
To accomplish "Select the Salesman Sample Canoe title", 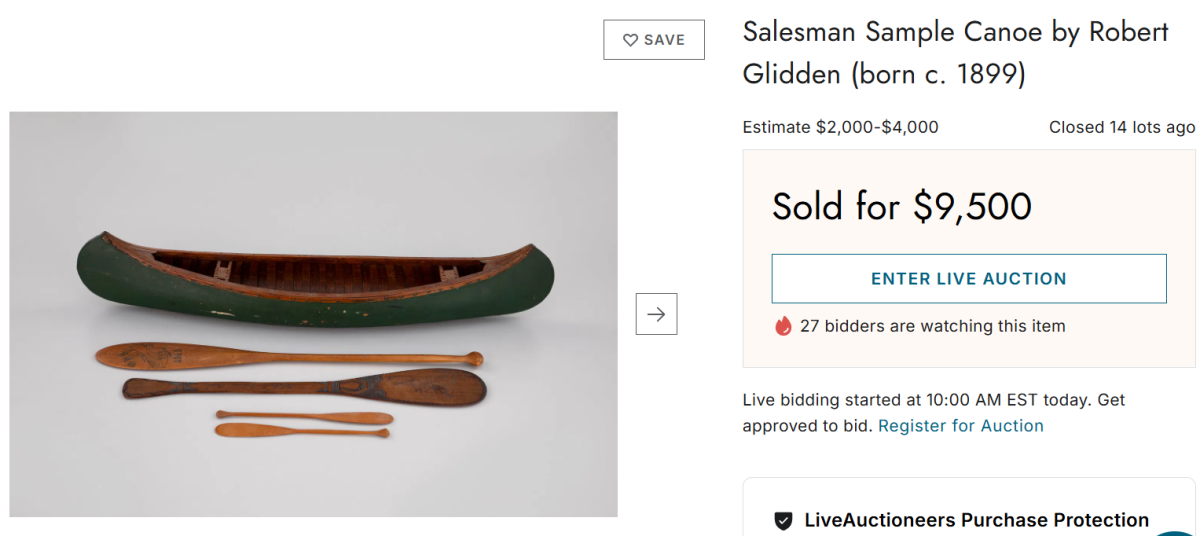I will click(x=955, y=52).
